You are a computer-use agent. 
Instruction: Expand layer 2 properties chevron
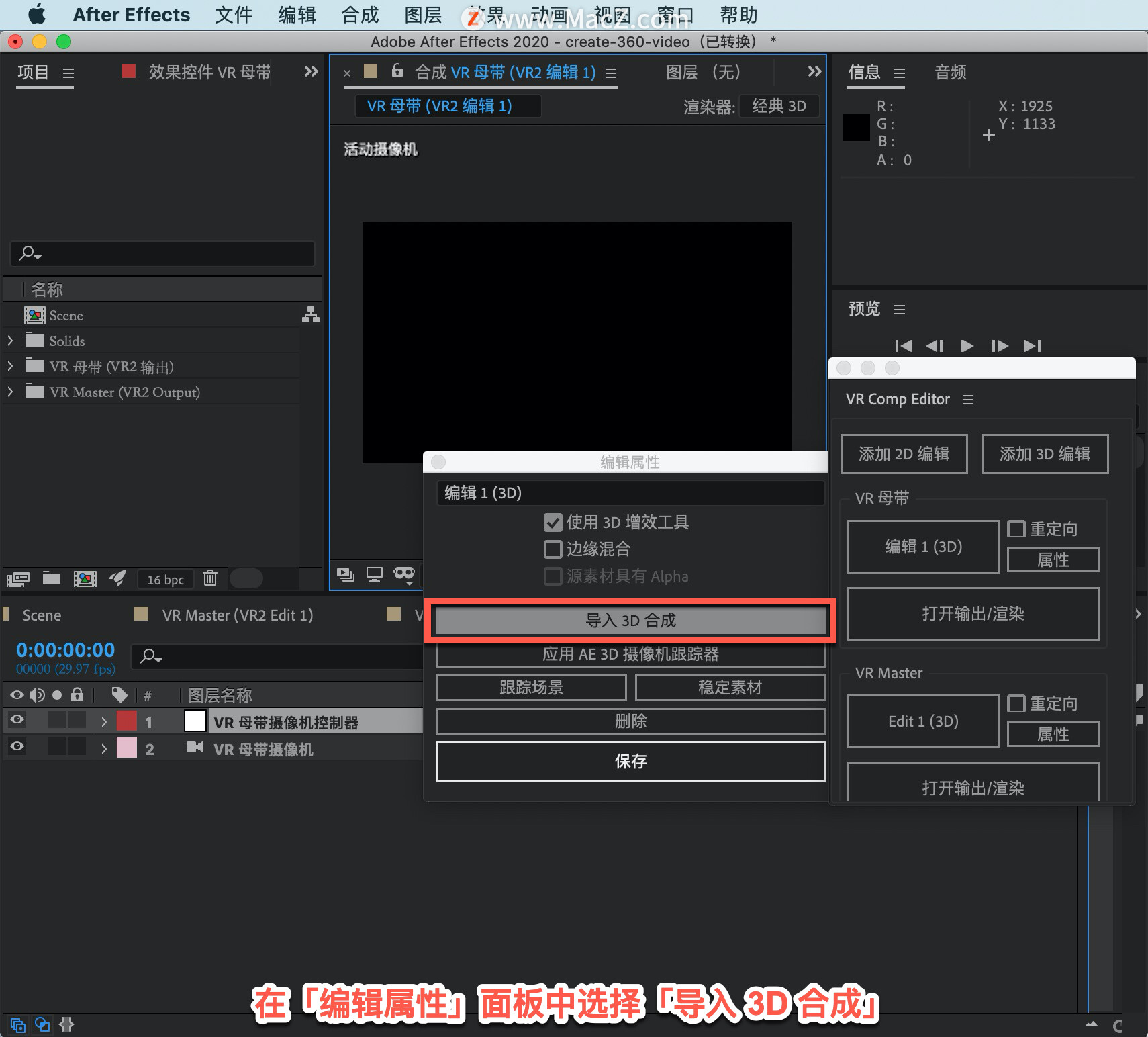pyautogui.click(x=104, y=748)
